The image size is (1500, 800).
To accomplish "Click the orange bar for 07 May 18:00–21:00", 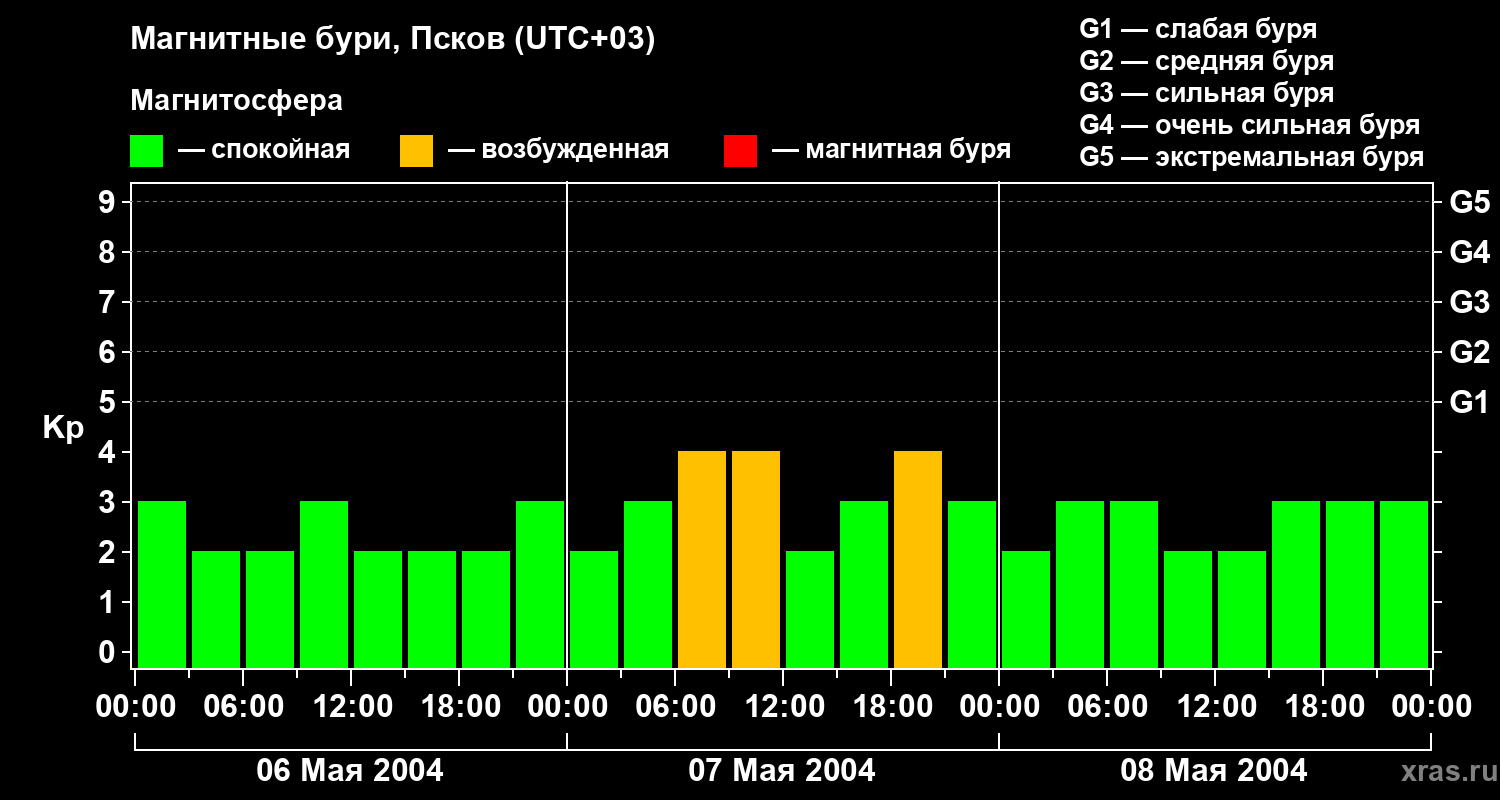I will [x=918, y=560].
